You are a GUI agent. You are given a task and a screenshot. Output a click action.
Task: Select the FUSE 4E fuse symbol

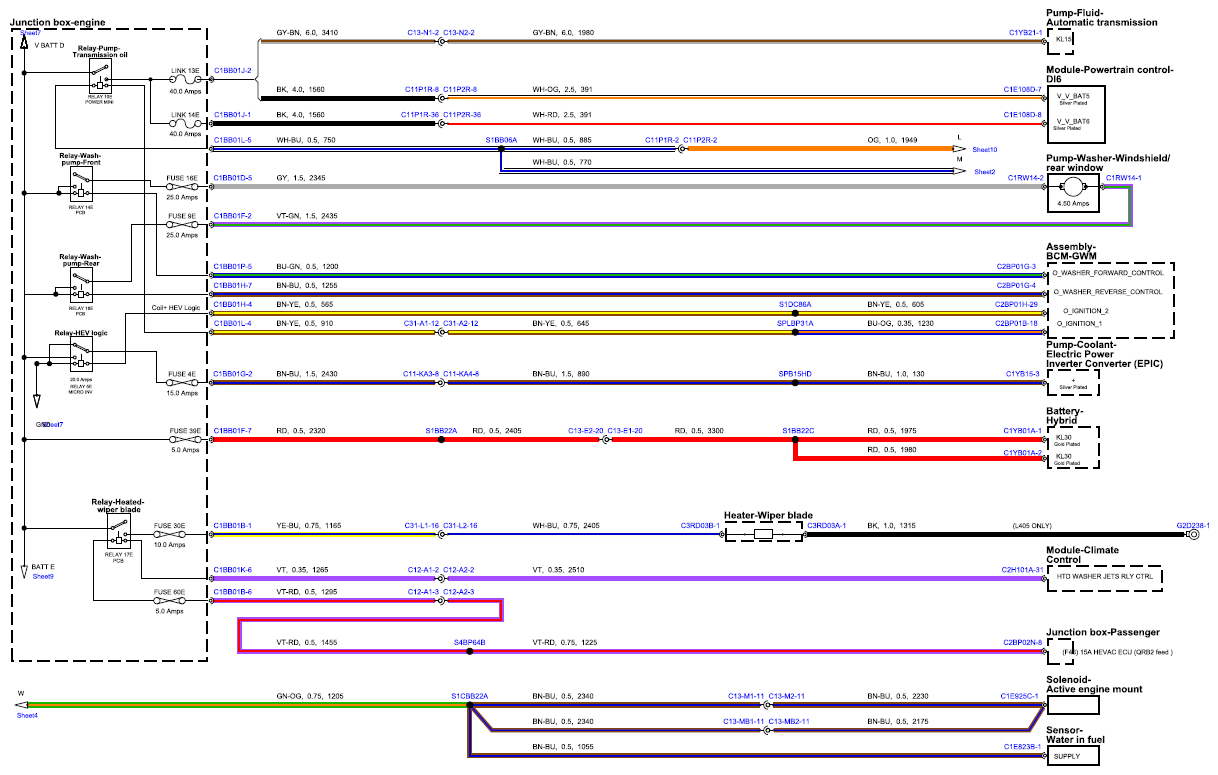[184, 383]
